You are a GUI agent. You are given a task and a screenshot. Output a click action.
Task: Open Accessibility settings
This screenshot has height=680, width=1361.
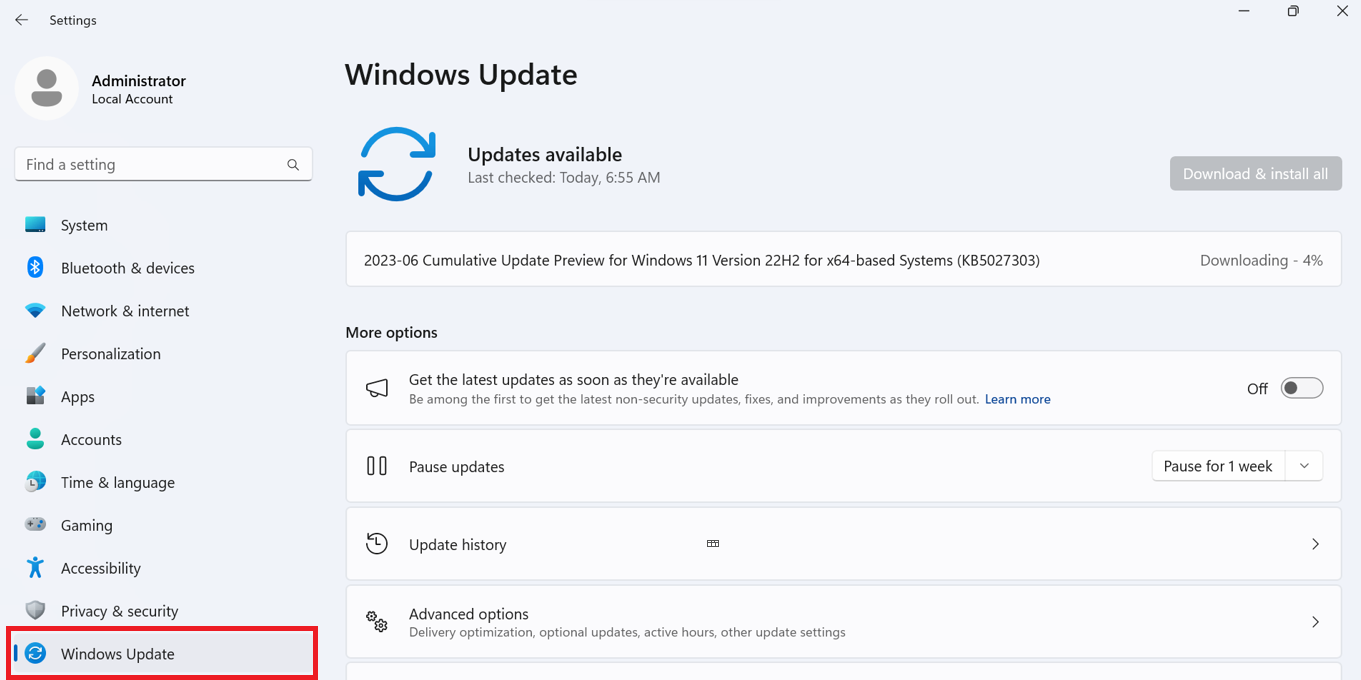pos(100,568)
